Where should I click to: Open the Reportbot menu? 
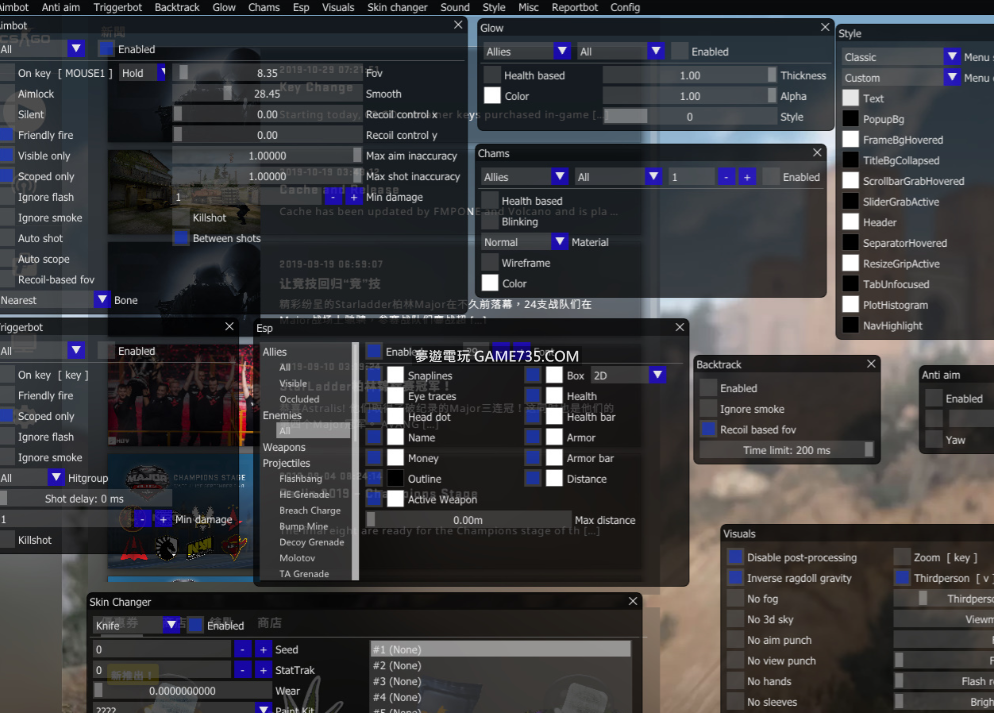pyautogui.click(x=574, y=7)
